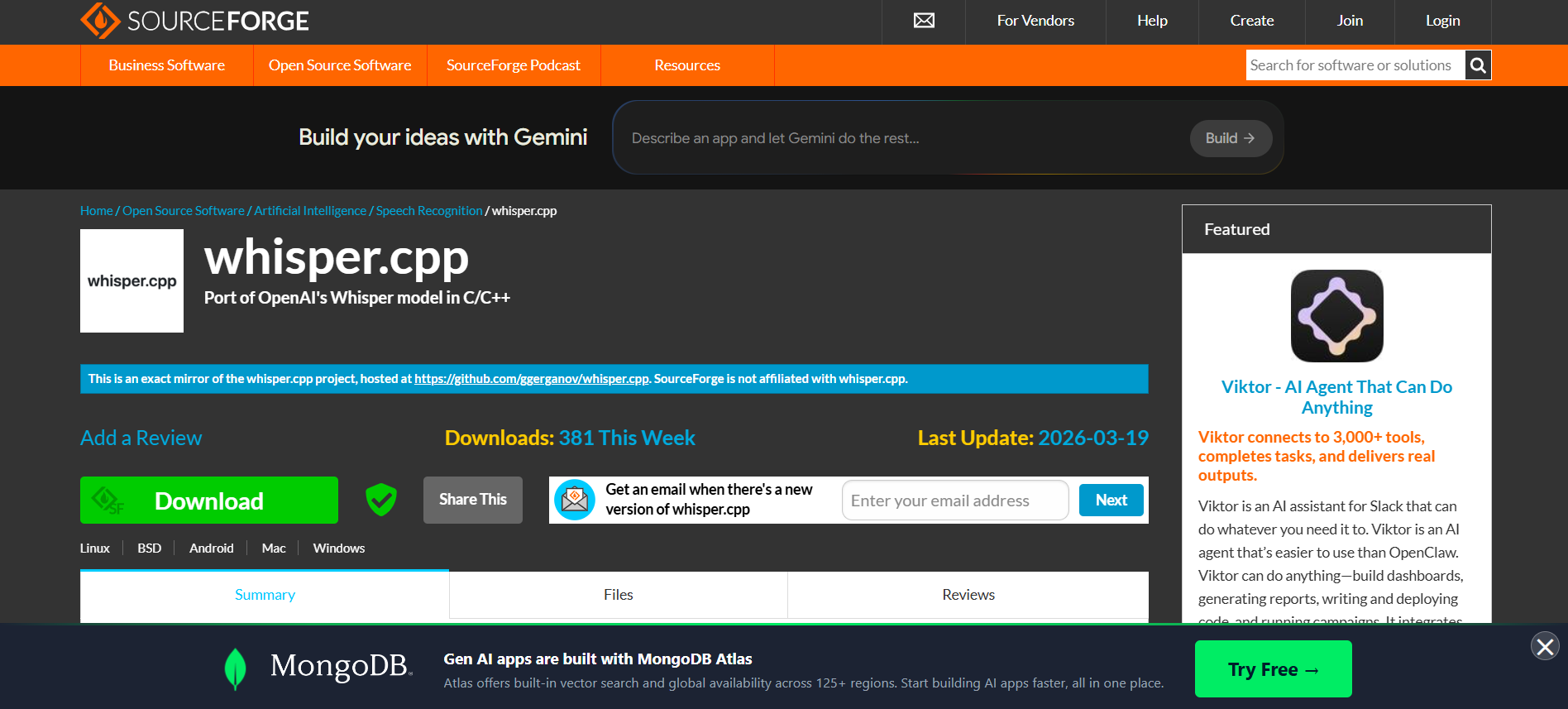Select the Android platform link

(x=212, y=549)
